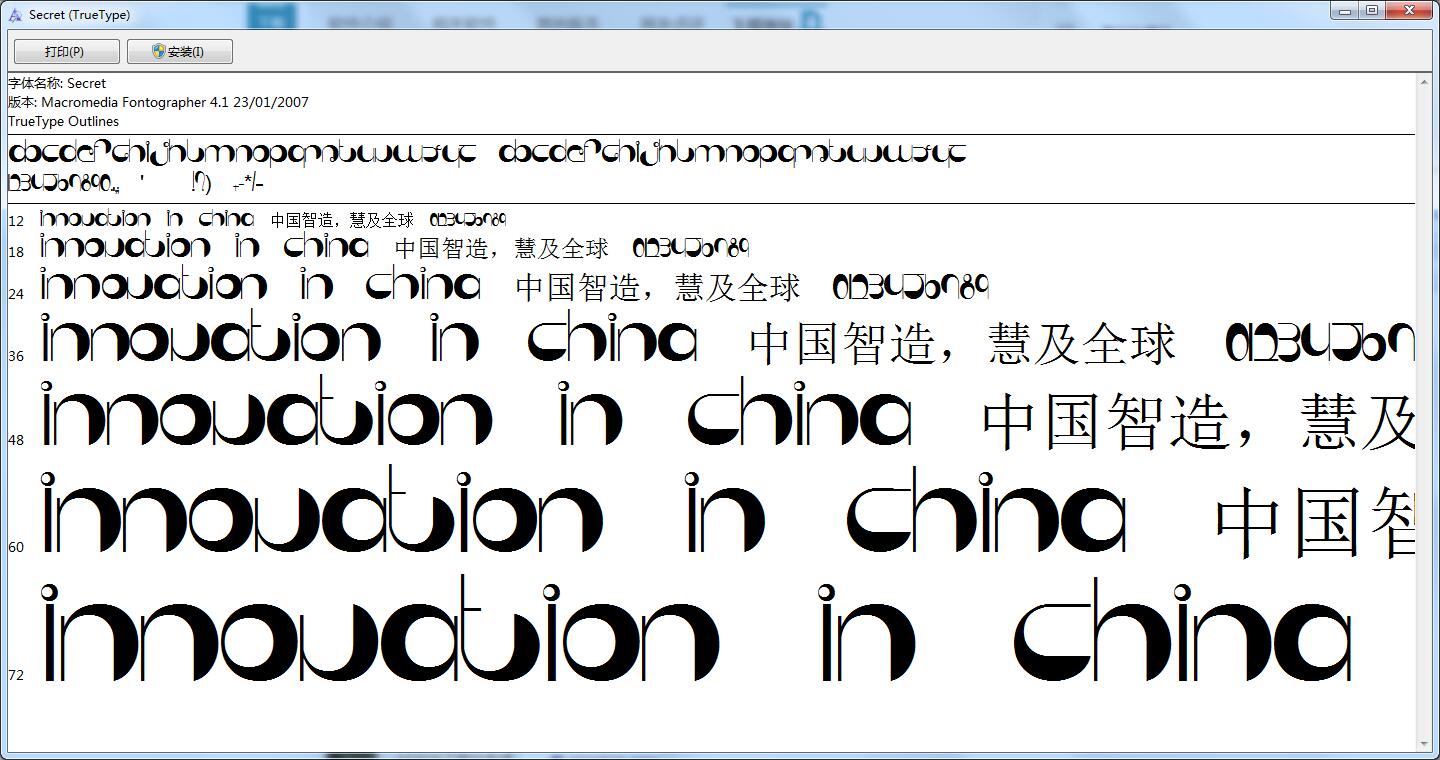Click the 字体名称: Secret font name line

point(57,83)
